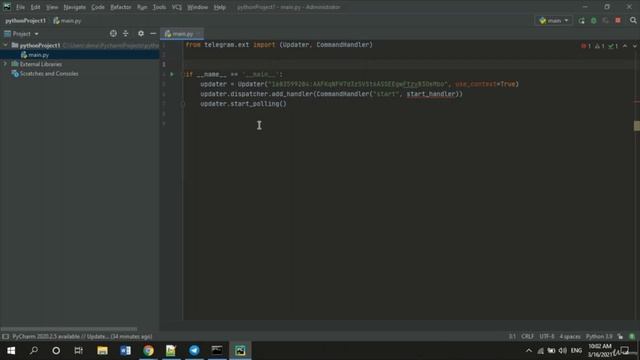Open the Refactor menu
The height and width of the screenshot is (360, 640).
tap(121, 7)
